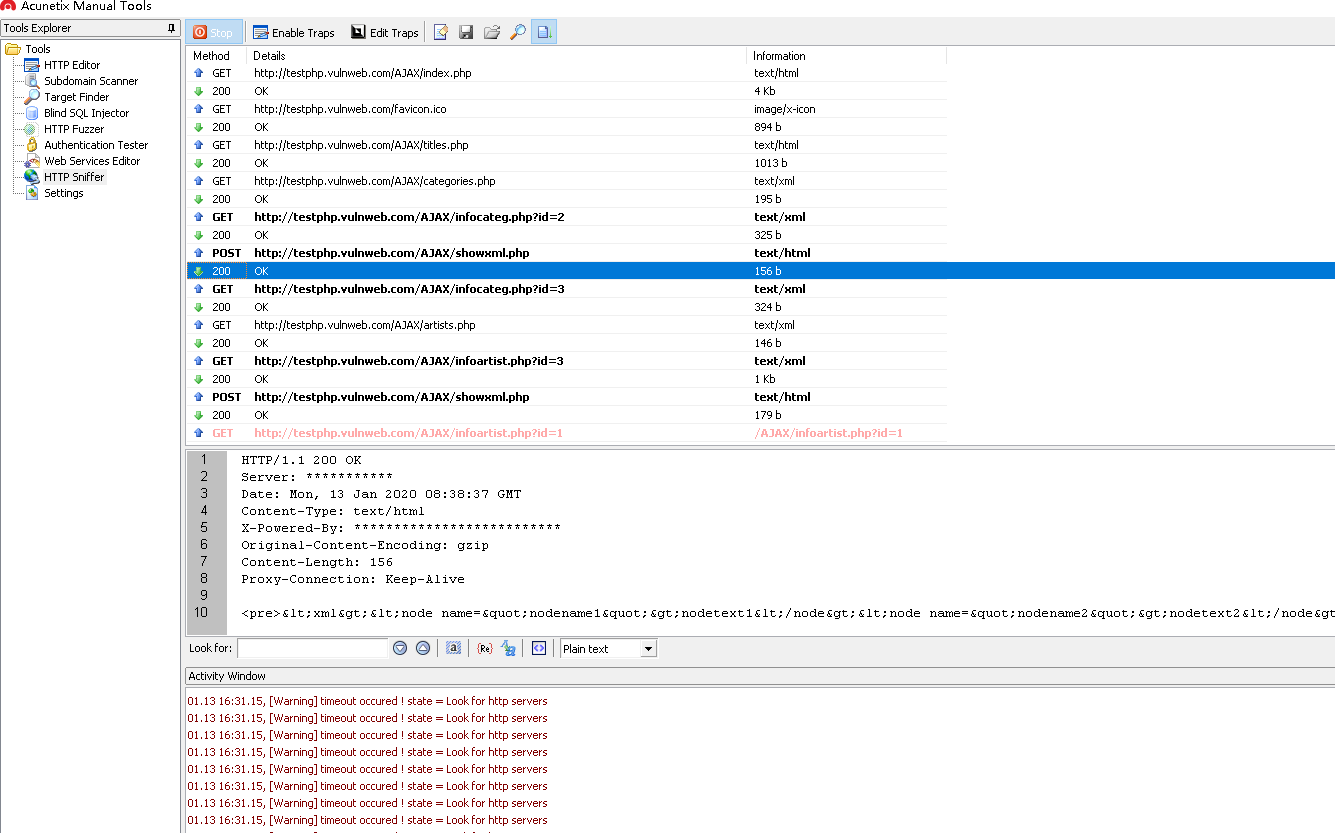Click Enable Traps in the toolbar
The height and width of the screenshot is (833, 1335).
[293, 33]
